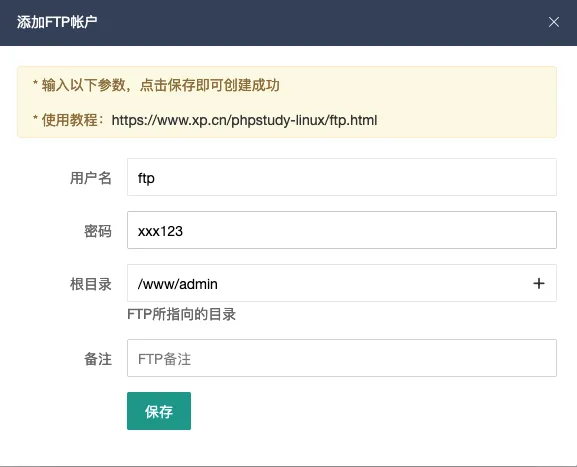Open the phpstudy-linux ftp.html tutorial link
Viewport: 577px width, 467px height.
[244, 120]
